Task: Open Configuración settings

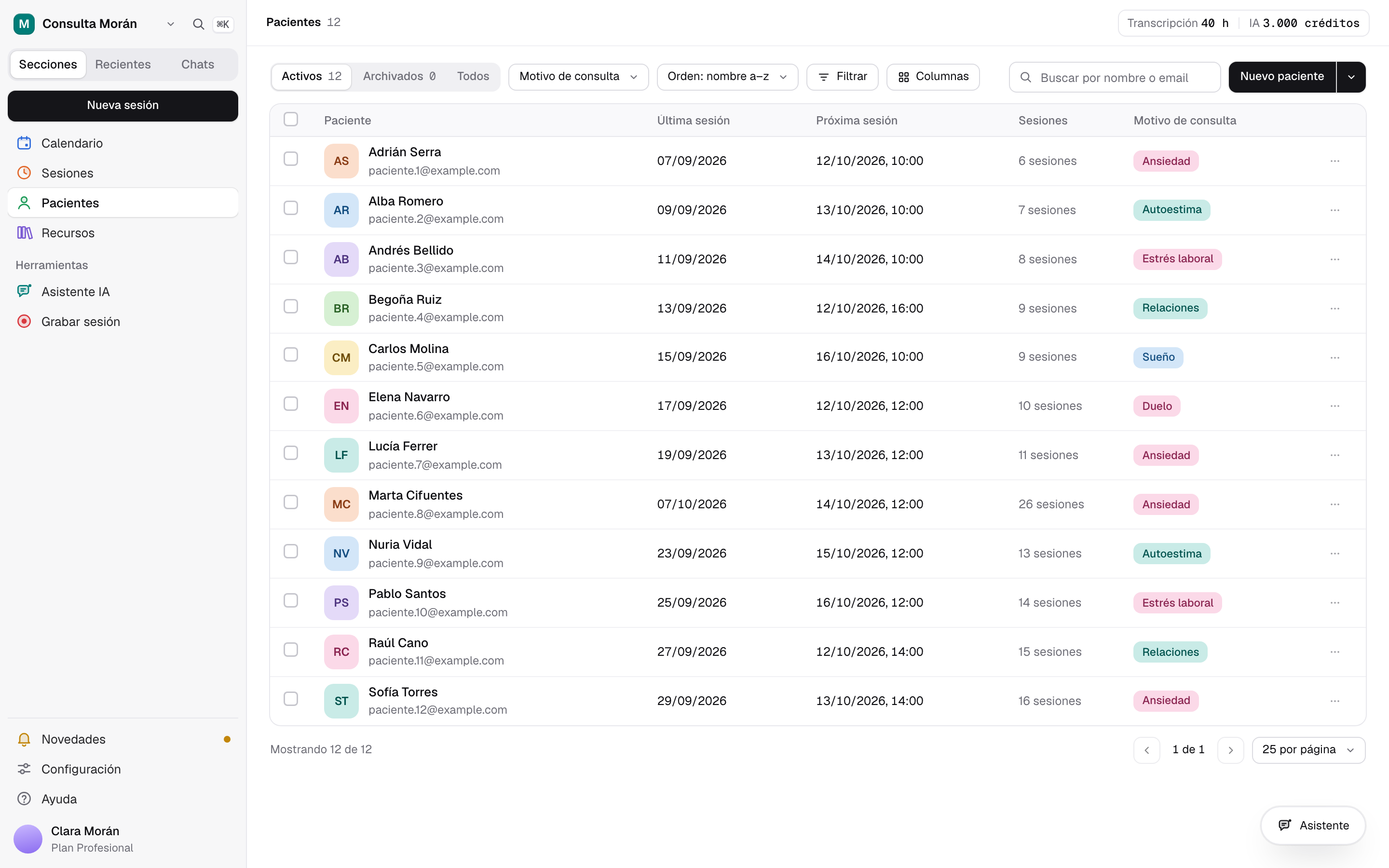Action: point(123,769)
